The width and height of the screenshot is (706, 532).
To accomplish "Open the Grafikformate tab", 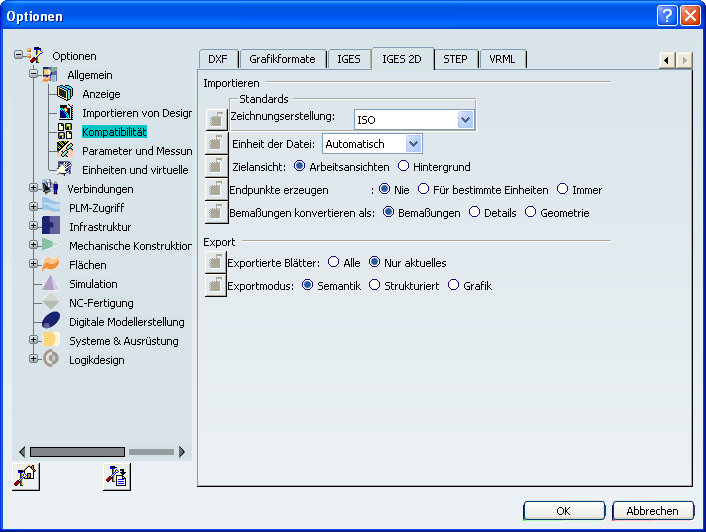I will pyautogui.click(x=282, y=59).
